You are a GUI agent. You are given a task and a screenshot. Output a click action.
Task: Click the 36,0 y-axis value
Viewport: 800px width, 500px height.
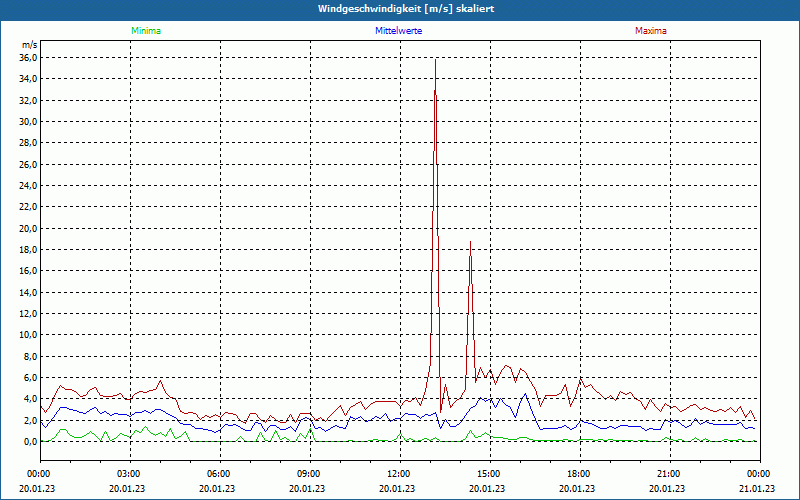click(x=28, y=58)
